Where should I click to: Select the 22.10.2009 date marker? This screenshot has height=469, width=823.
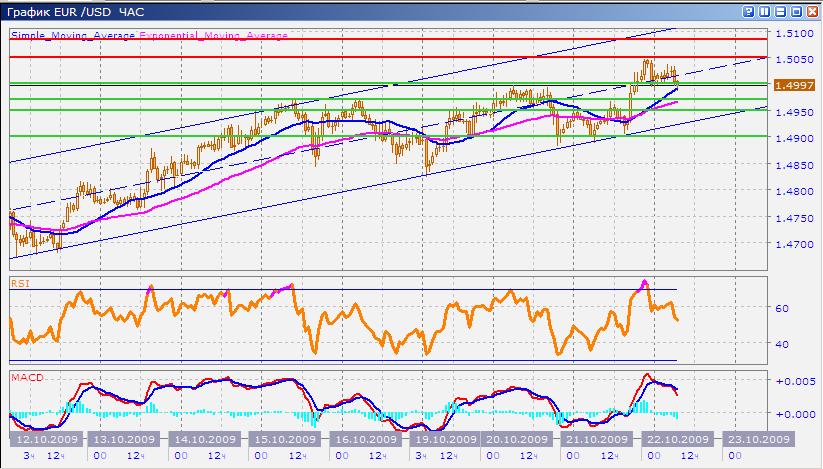point(678,439)
